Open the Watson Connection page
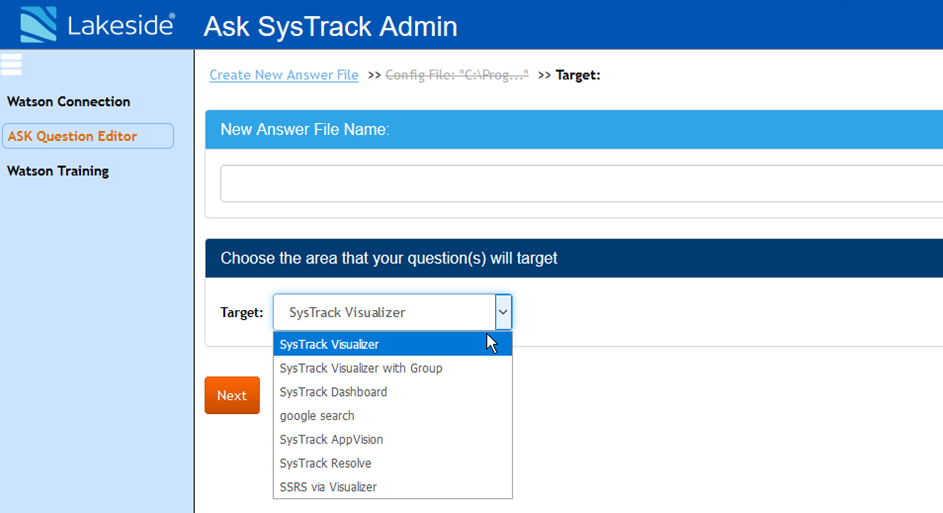The image size is (943, 513). pyautogui.click(x=69, y=102)
